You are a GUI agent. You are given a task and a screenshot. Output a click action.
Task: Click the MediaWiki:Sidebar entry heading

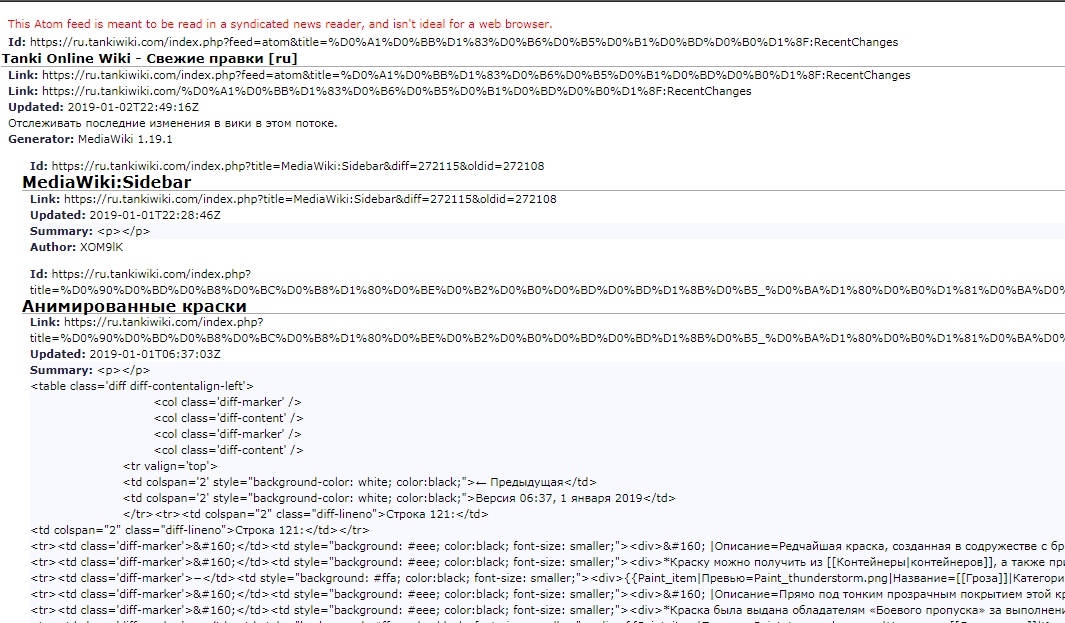coord(106,182)
